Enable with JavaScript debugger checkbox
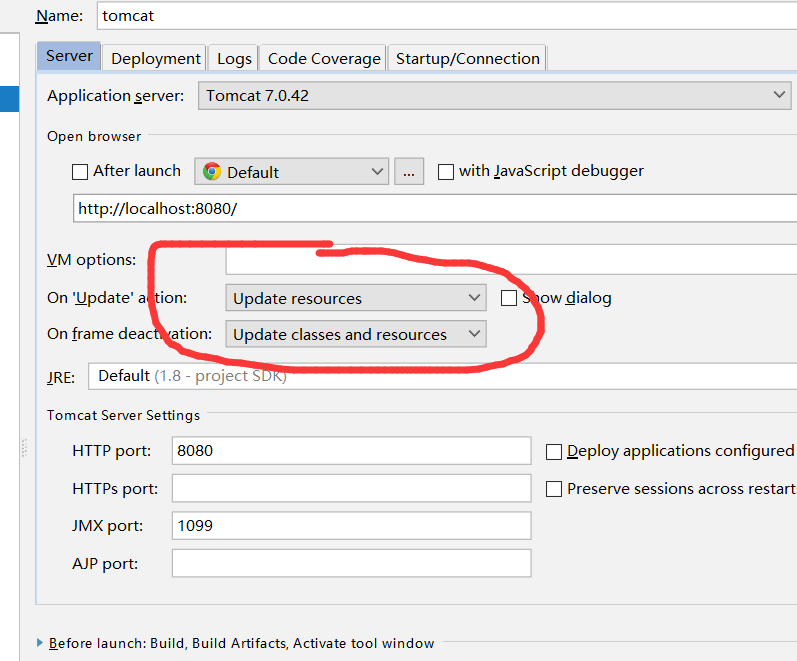Image resolution: width=797 pixels, height=661 pixels. pos(446,172)
